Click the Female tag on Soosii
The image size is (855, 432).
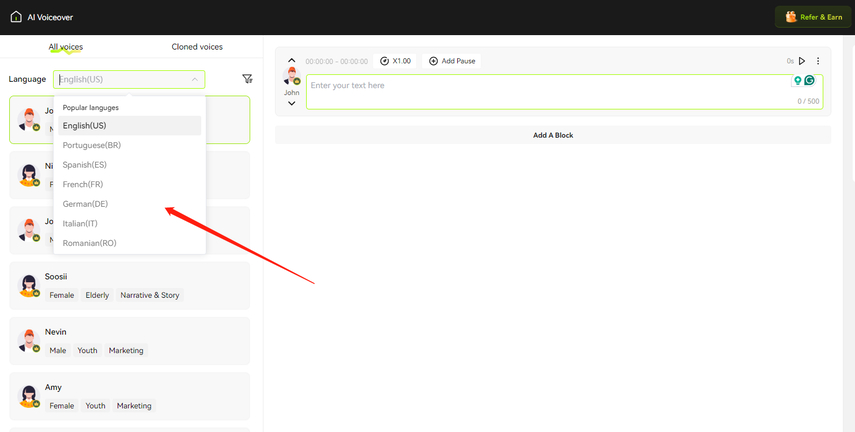62,295
